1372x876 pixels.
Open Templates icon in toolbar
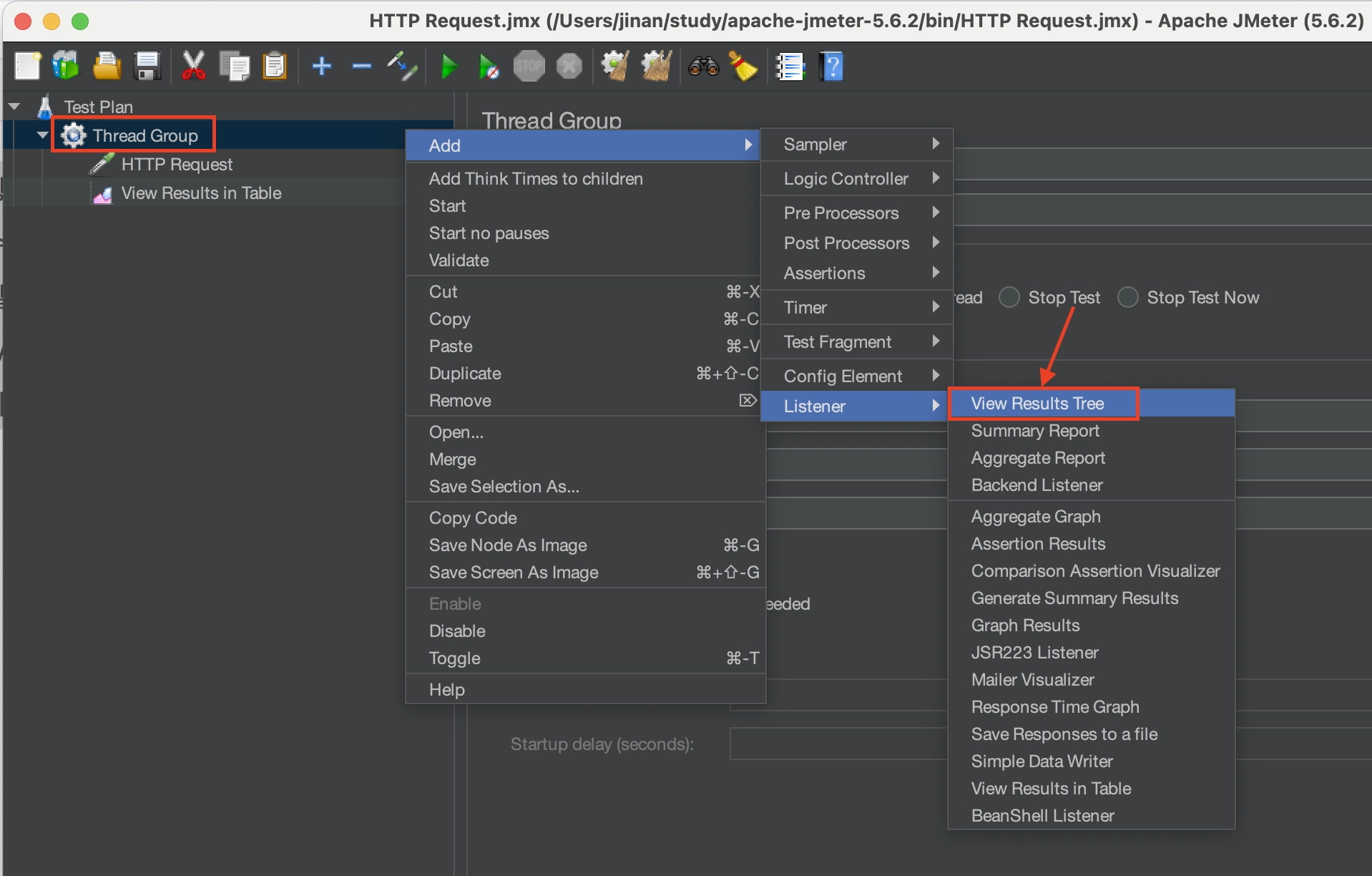(x=66, y=67)
